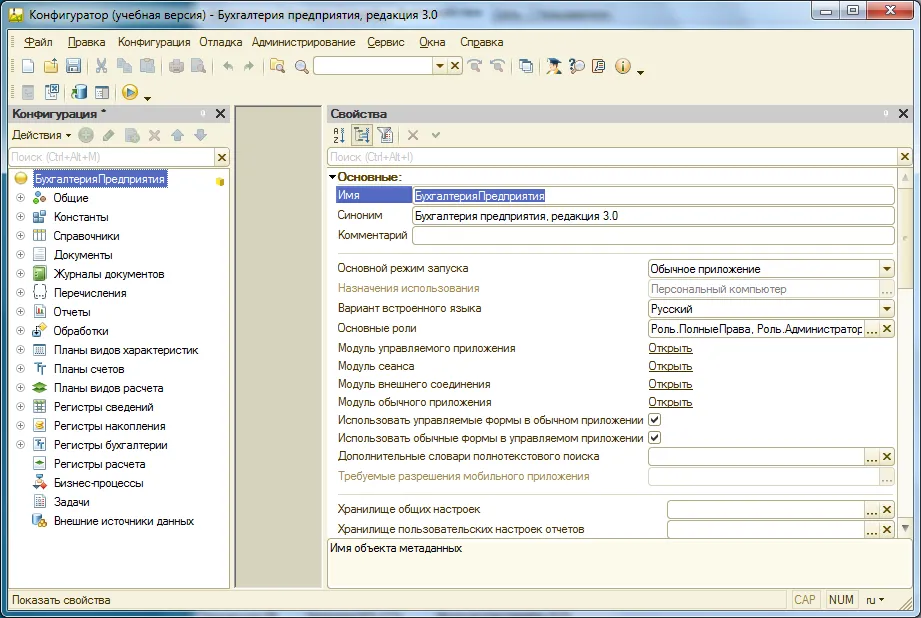The width and height of the screenshot is (921, 618).
Task: Click the Delete X icon in Конфигурация toolbar
Action: click(x=154, y=135)
